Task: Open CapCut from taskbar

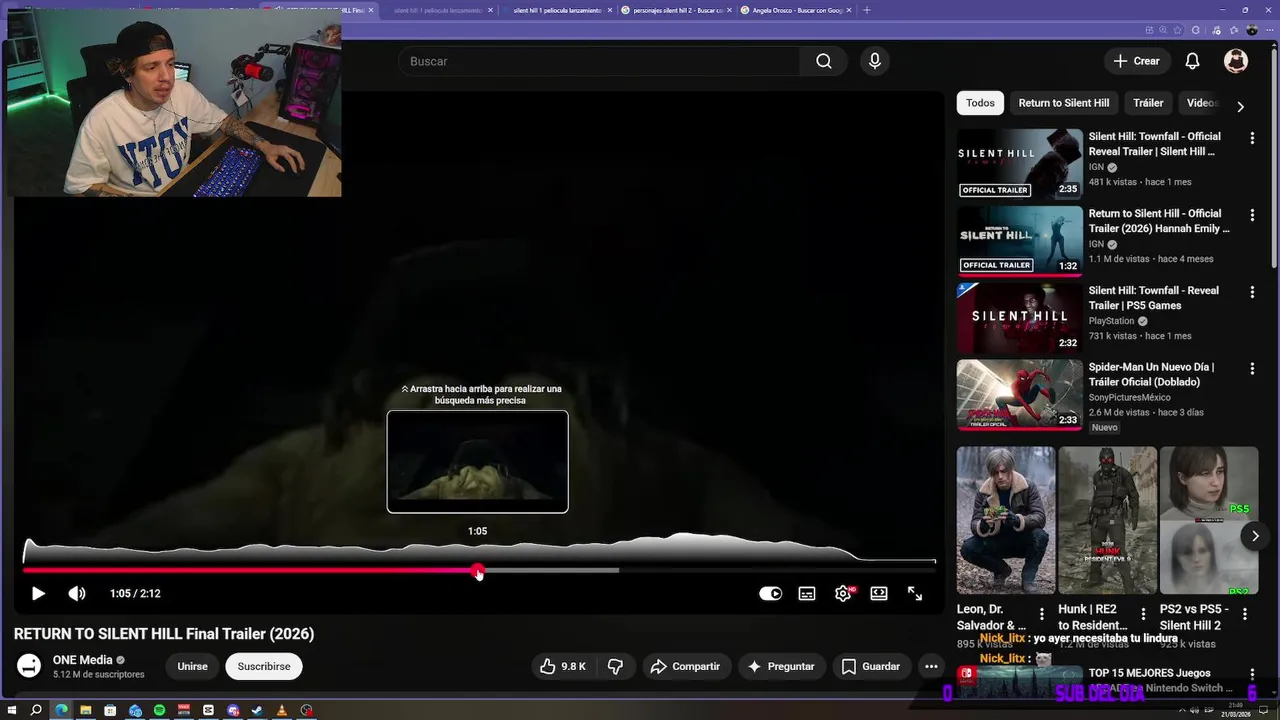Action: [208, 710]
